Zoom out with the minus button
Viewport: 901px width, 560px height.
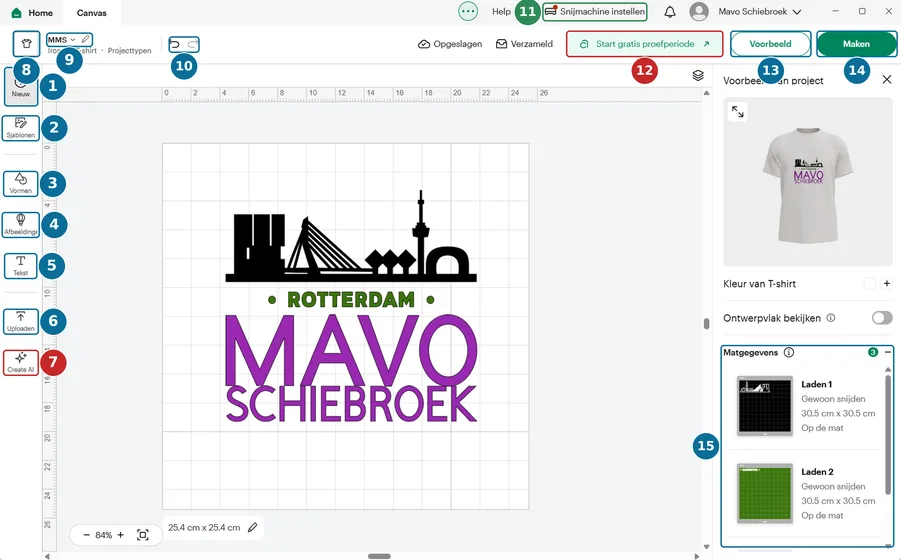point(86,535)
